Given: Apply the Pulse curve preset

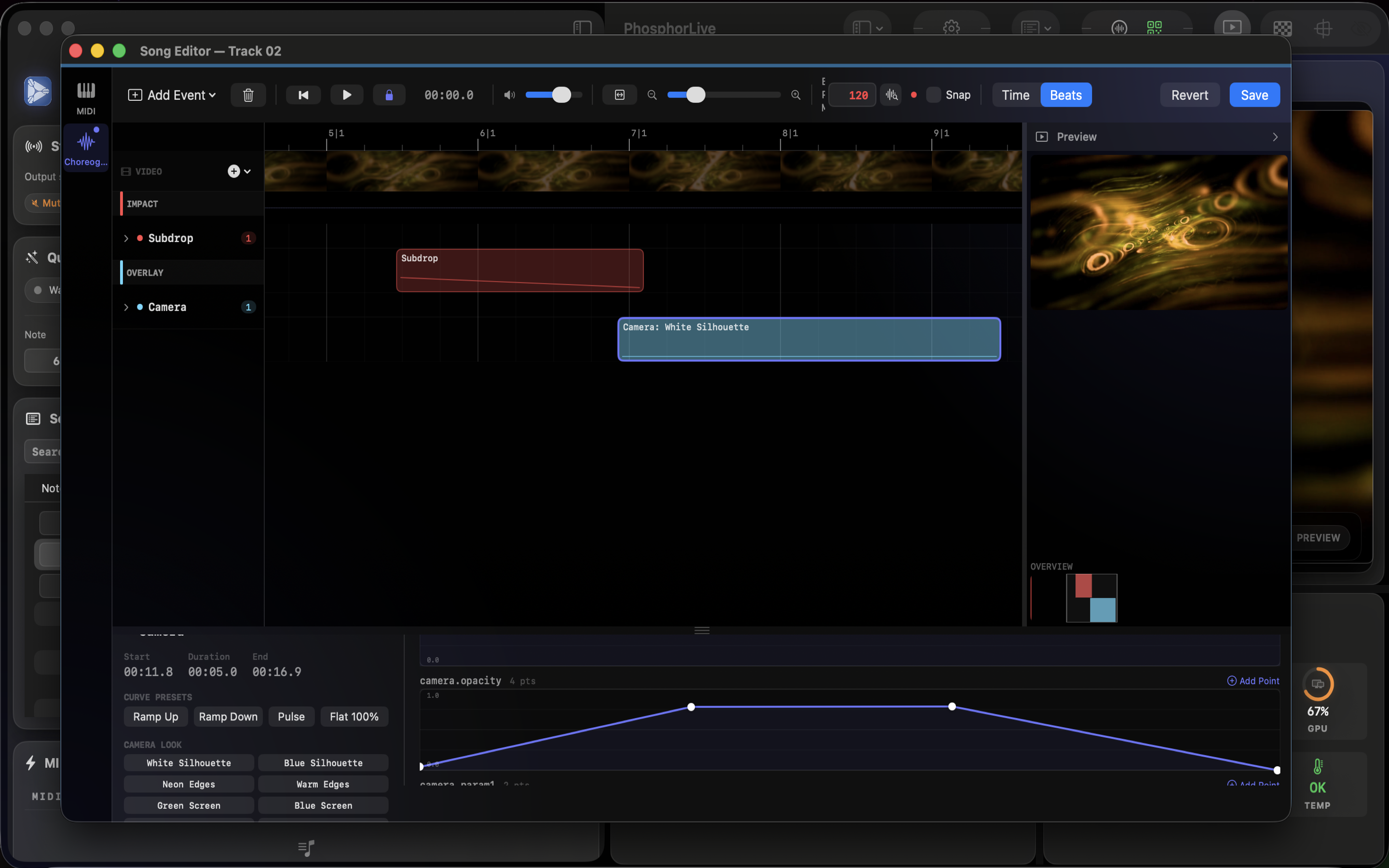Looking at the screenshot, I should tap(291, 717).
